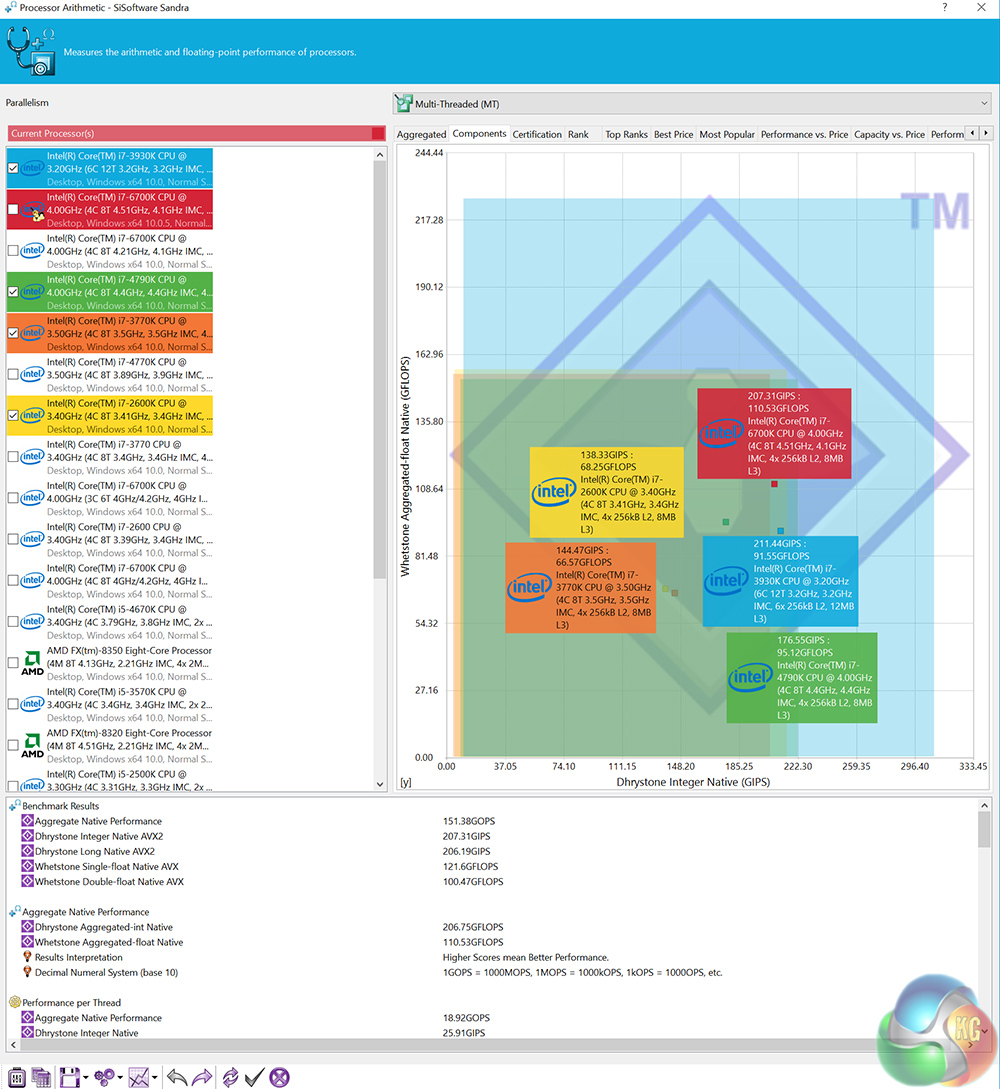Switch to the Certification tab
1000x1089 pixels.
(537, 134)
